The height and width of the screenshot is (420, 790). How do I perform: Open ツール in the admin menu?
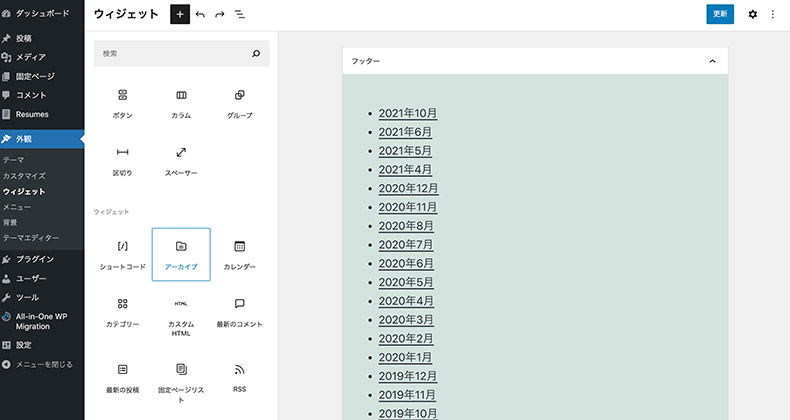[x=42, y=298]
